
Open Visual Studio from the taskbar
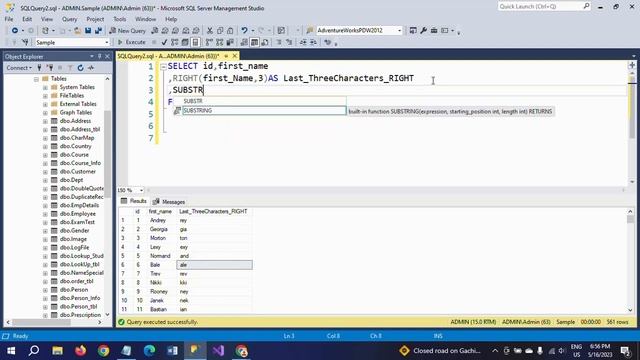point(218,351)
